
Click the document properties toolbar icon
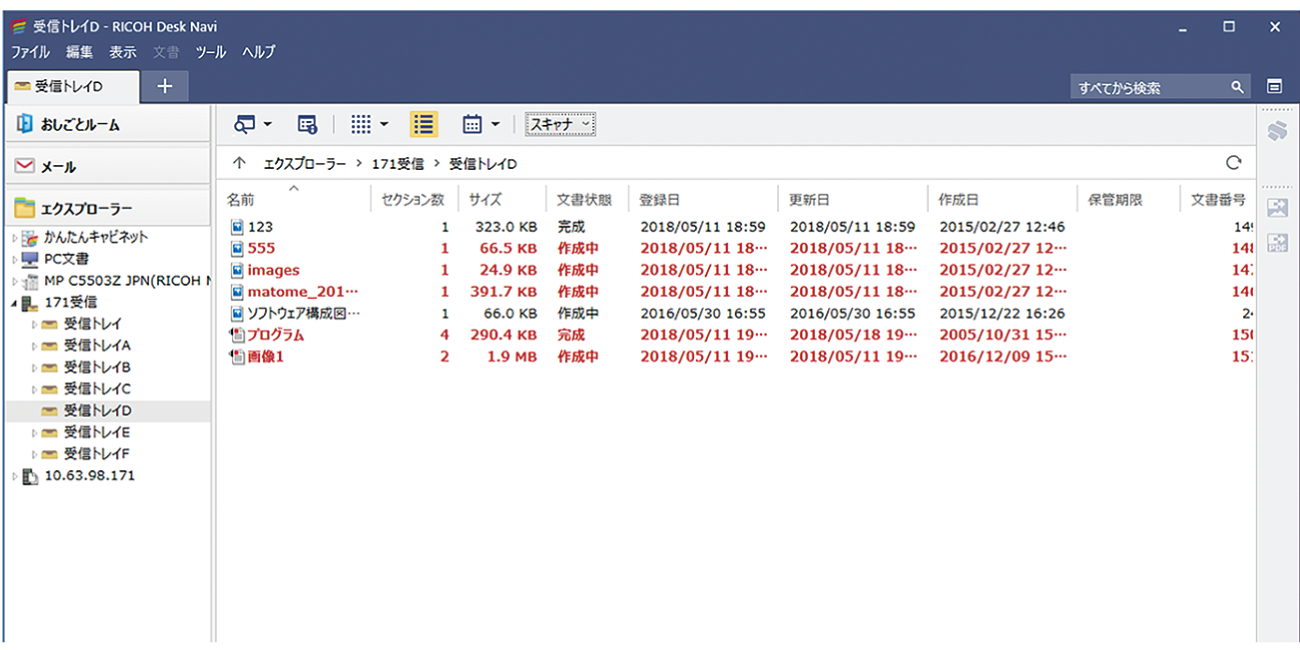coord(307,124)
